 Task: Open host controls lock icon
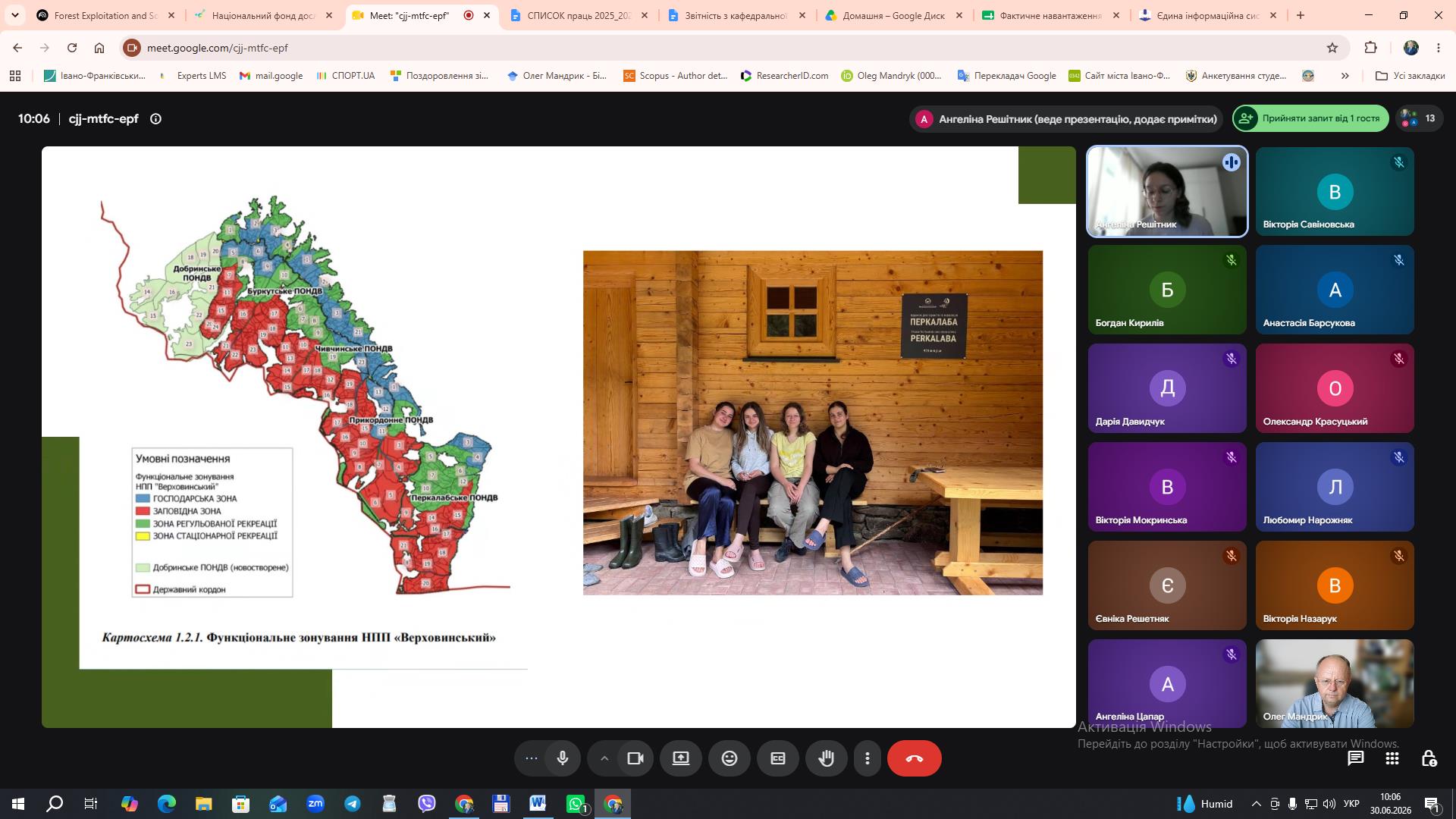(x=1429, y=758)
